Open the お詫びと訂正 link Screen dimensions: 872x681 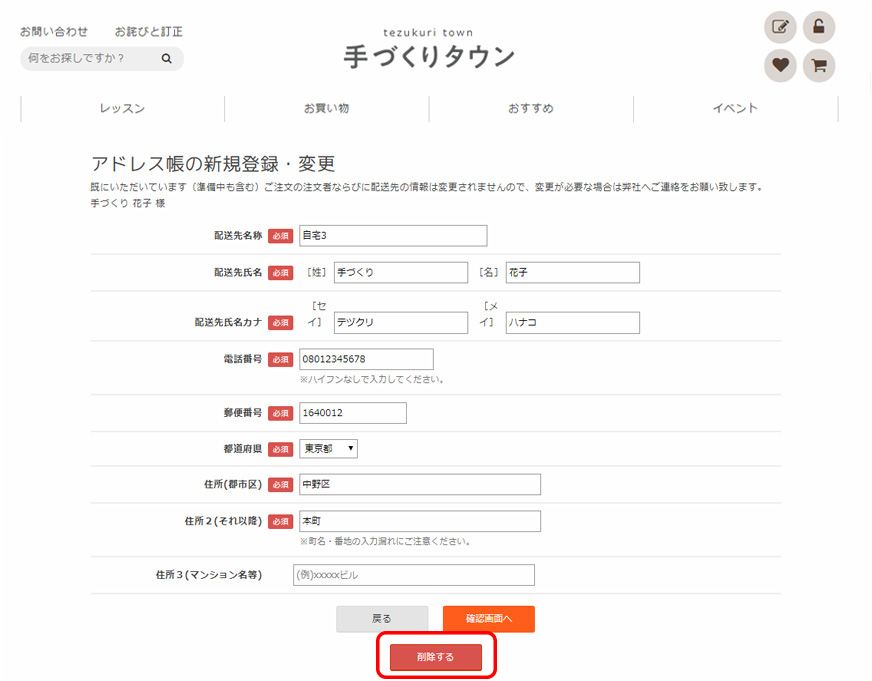(149, 32)
